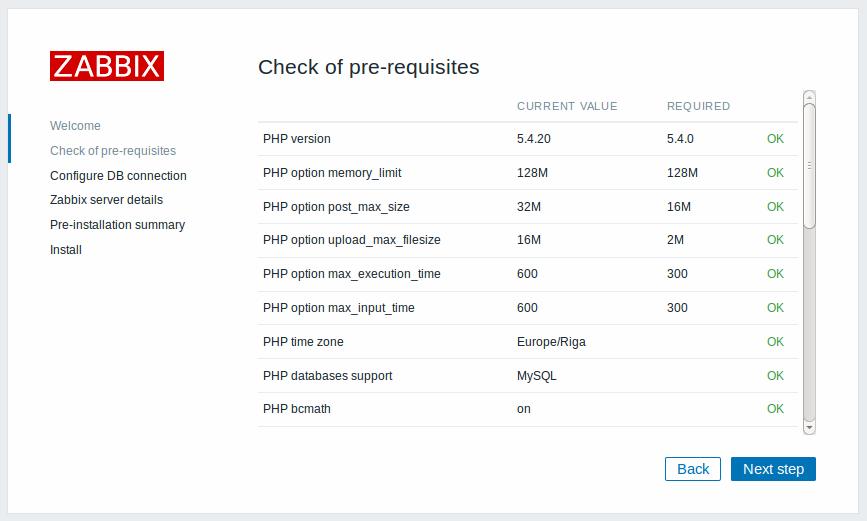Click the Next step button
The width and height of the screenshot is (867, 521).
coord(773,469)
